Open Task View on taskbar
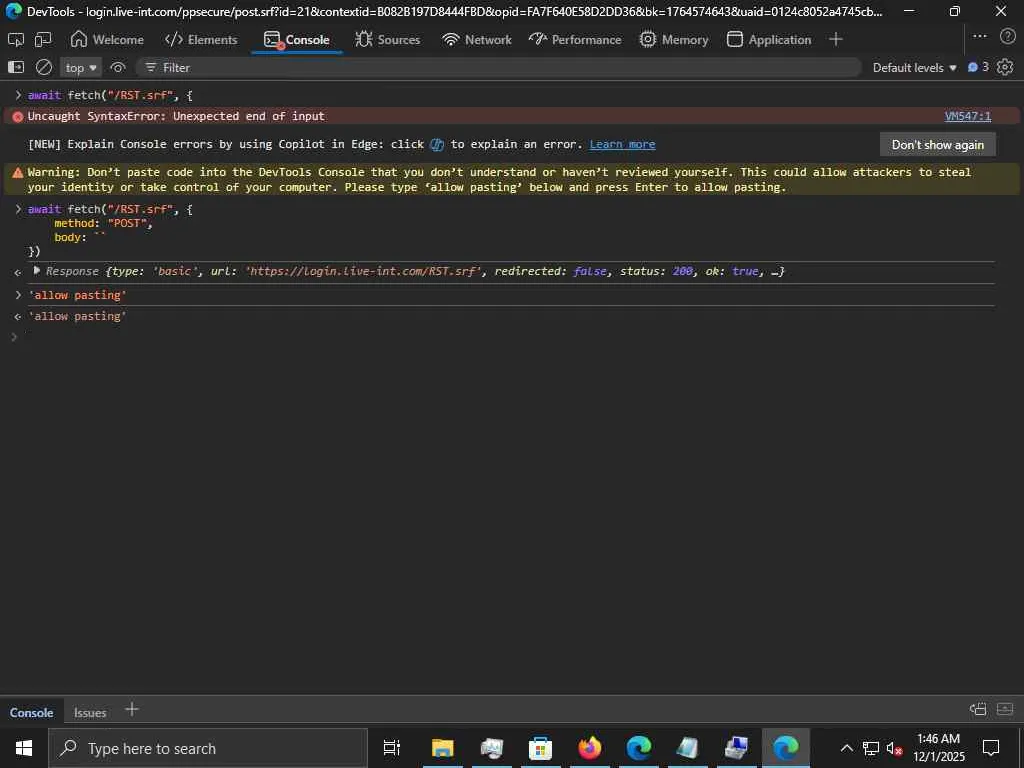The width and height of the screenshot is (1024, 768). tap(392, 748)
